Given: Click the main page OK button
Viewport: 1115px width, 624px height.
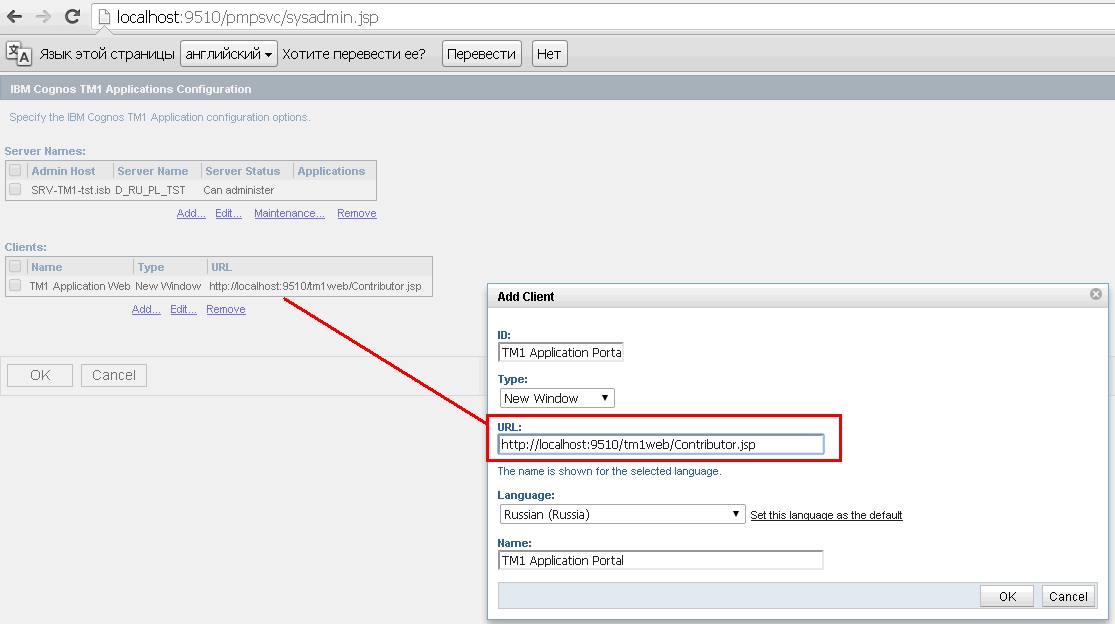Looking at the screenshot, I should coord(40,375).
